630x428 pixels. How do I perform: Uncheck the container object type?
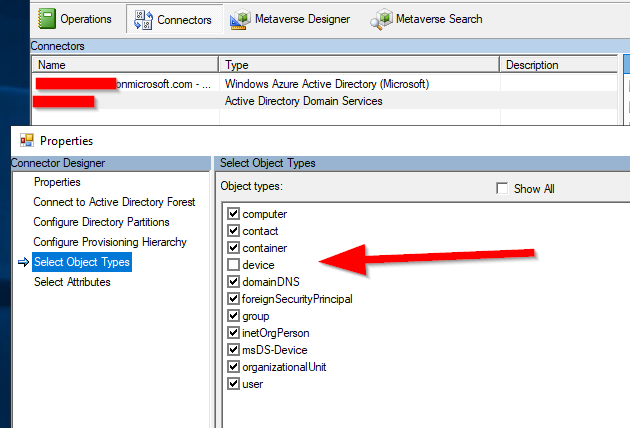tap(233, 248)
